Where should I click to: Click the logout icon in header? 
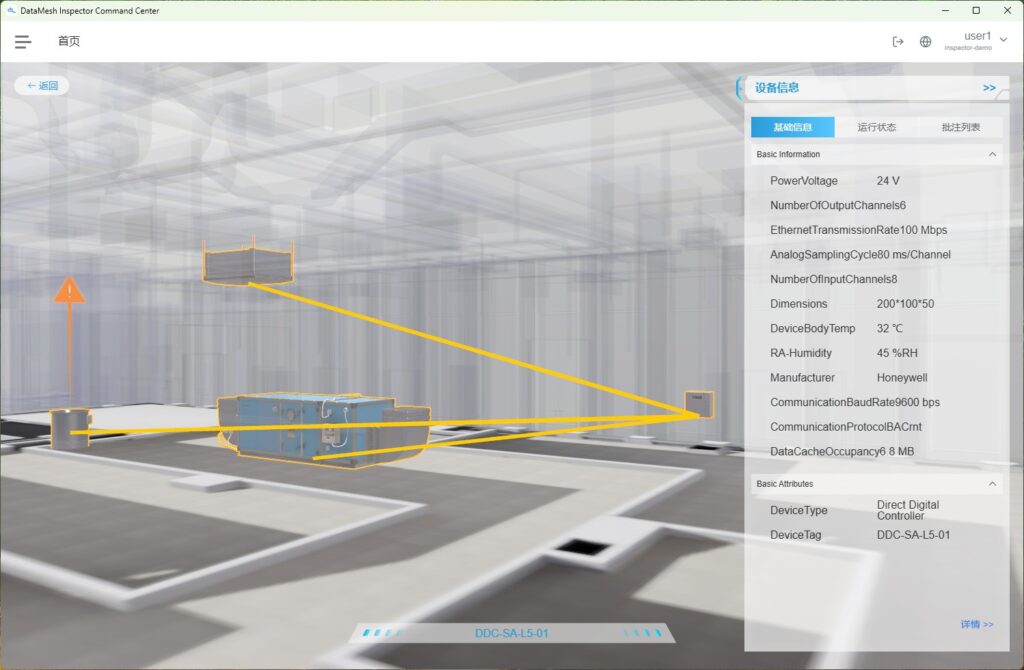pos(897,42)
